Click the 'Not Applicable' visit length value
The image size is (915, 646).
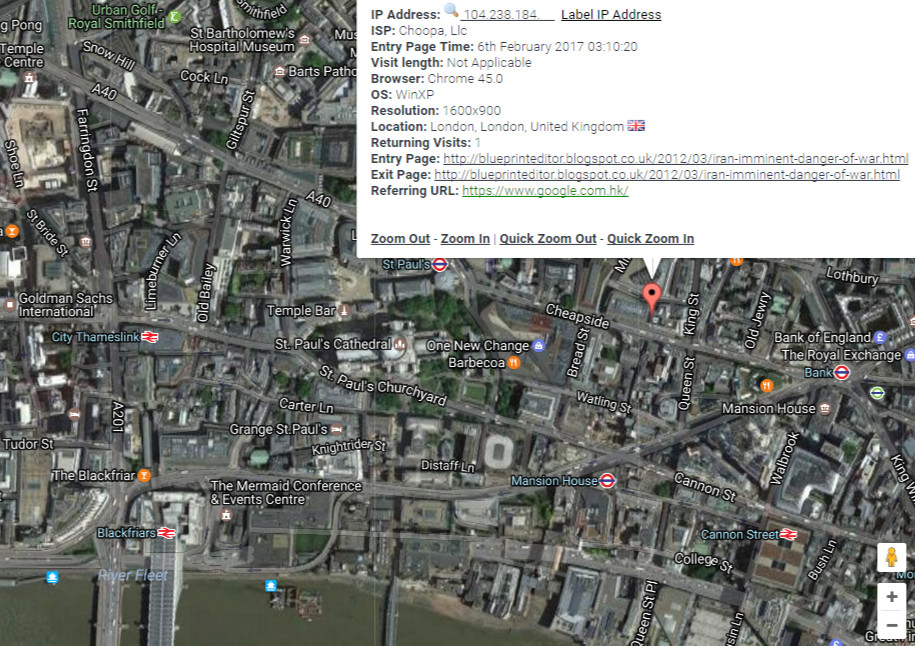(489, 62)
